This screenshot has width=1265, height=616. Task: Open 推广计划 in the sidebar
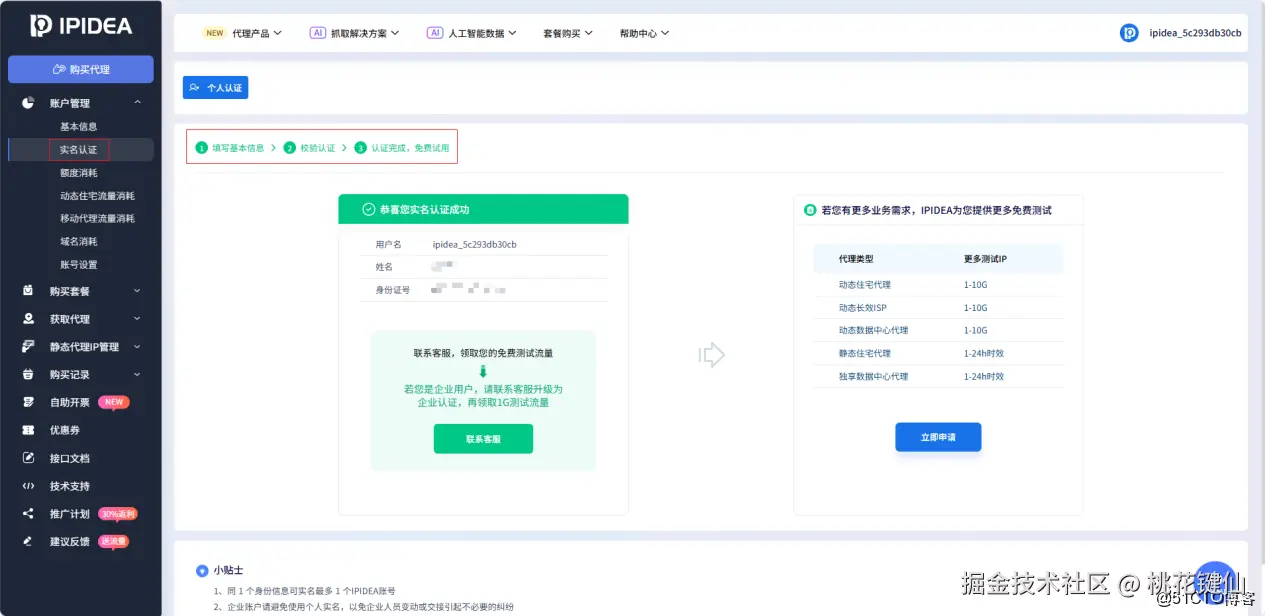pyautogui.click(x=70, y=514)
